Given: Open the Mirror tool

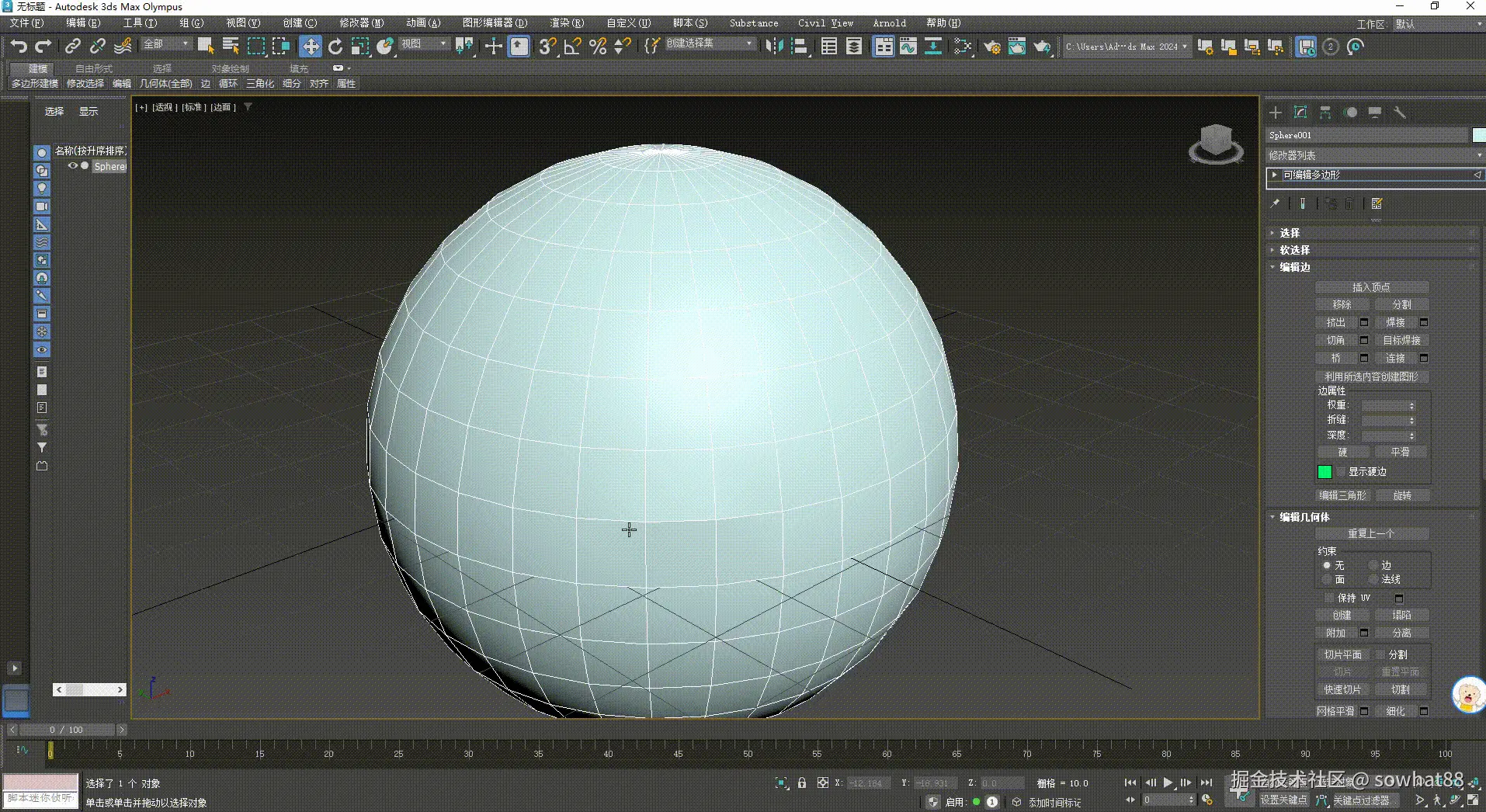Looking at the screenshot, I should point(774,47).
